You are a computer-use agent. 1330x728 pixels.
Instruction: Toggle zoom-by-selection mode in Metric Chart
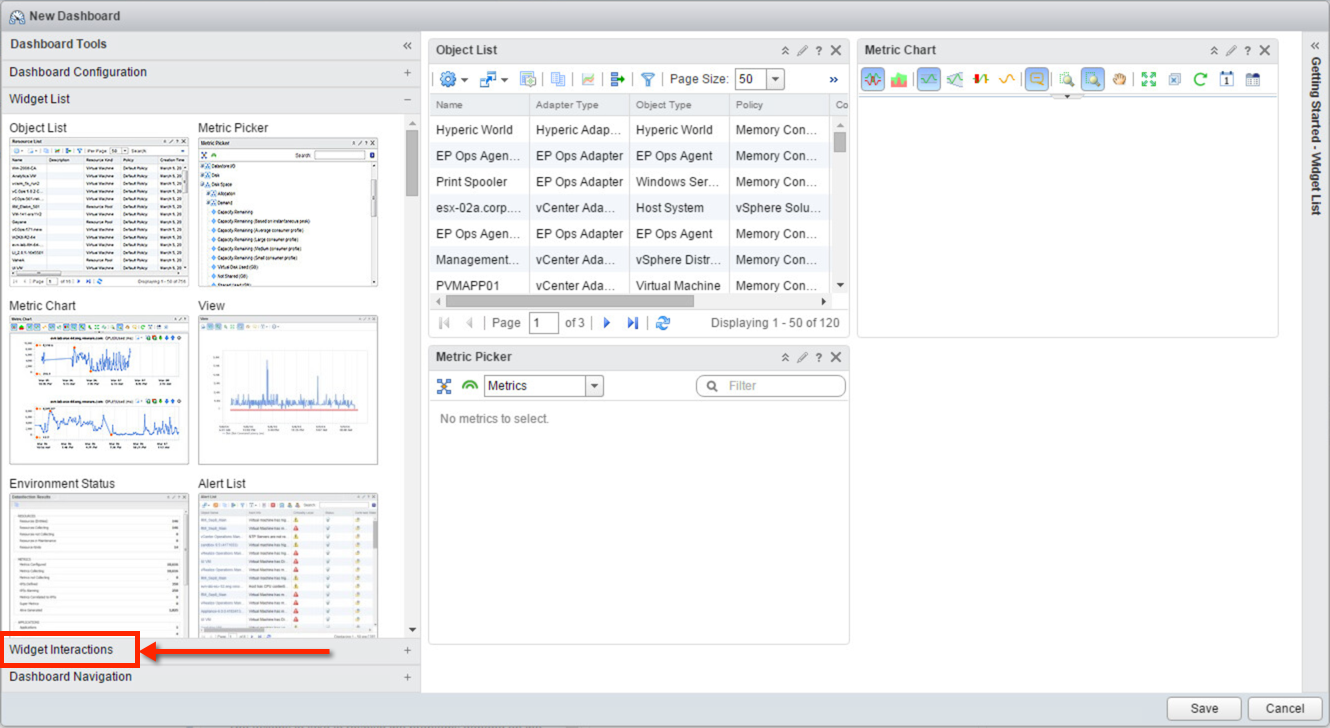coord(1092,79)
